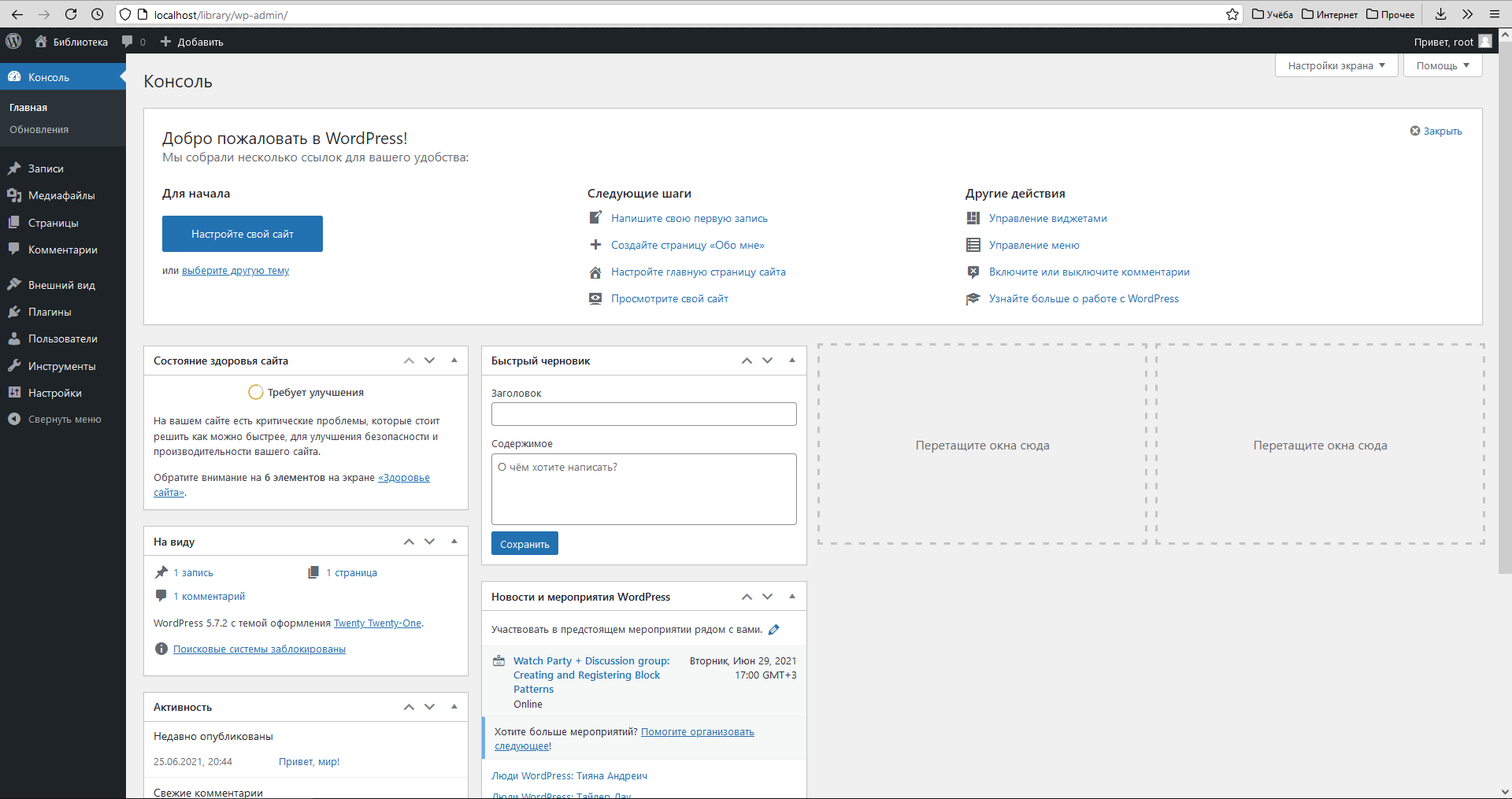Collapse Состояние здоровья сайта panel
Image resolution: width=1512 pixels, height=799 pixels.
click(454, 361)
